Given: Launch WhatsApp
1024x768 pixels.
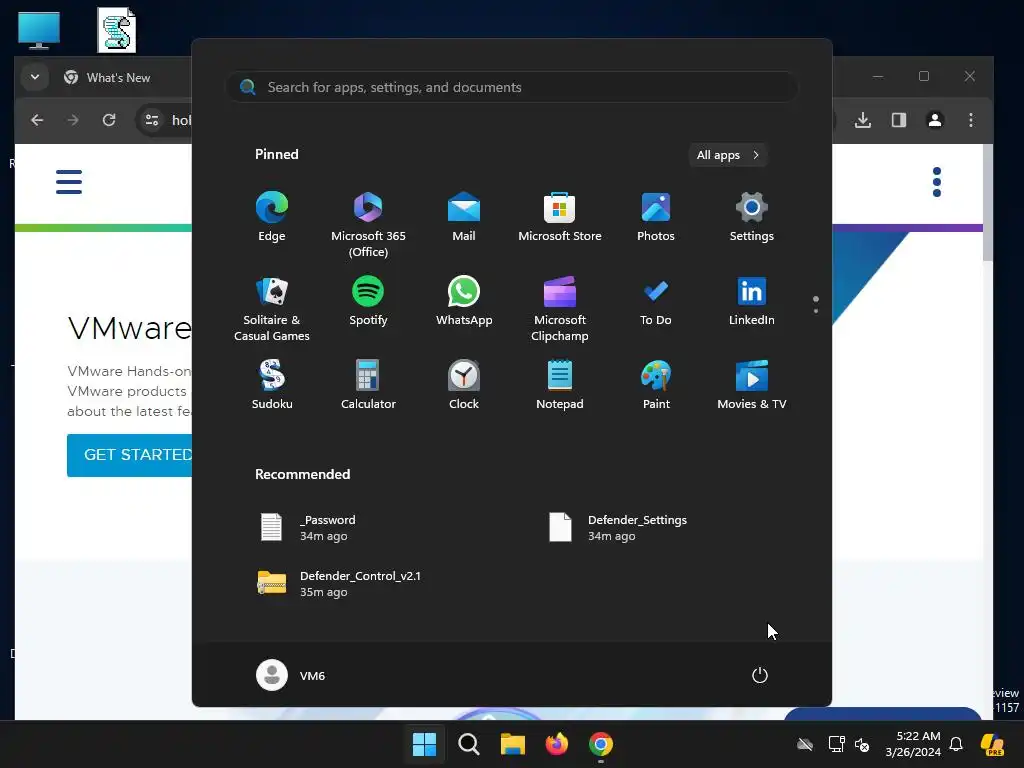Looking at the screenshot, I should click(x=464, y=301).
